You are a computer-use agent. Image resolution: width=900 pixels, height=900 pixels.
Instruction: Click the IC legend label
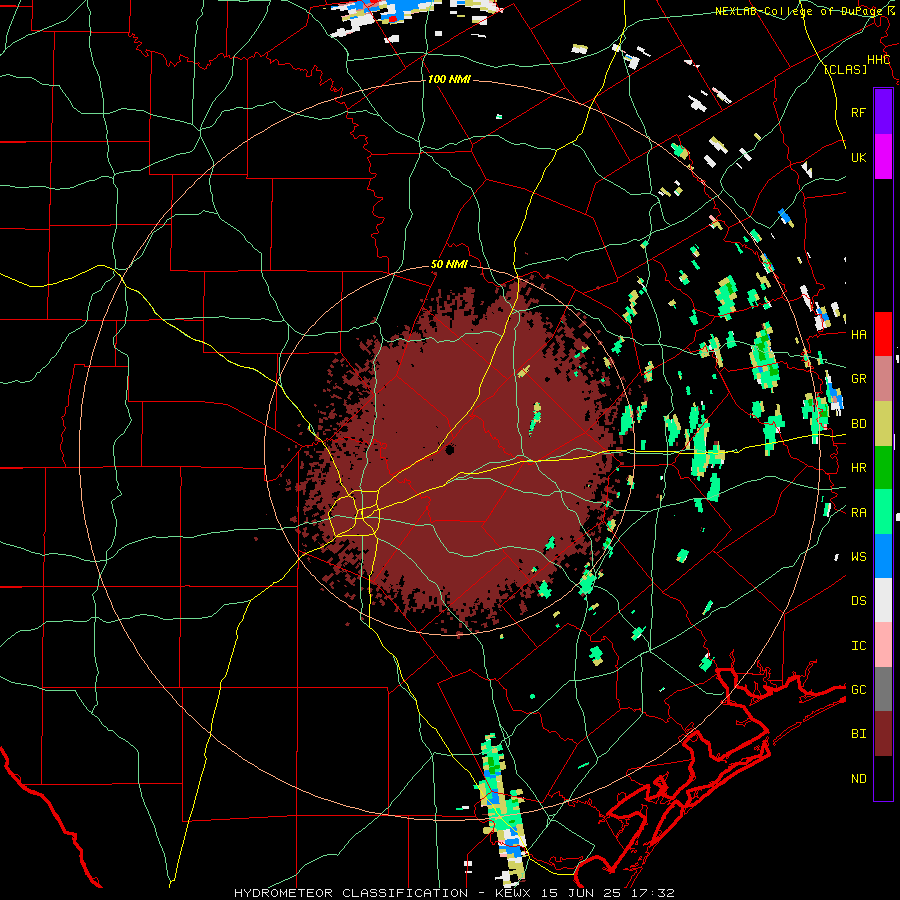[859, 646]
